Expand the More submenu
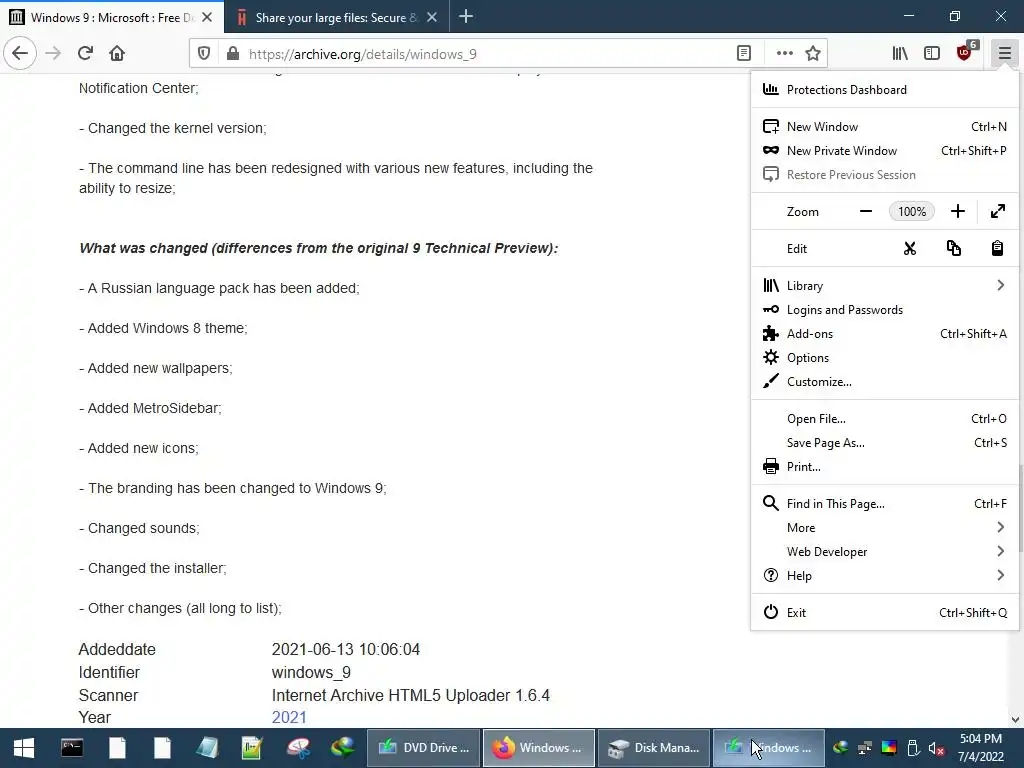This screenshot has width=1024, height=768. pos(885,528)
